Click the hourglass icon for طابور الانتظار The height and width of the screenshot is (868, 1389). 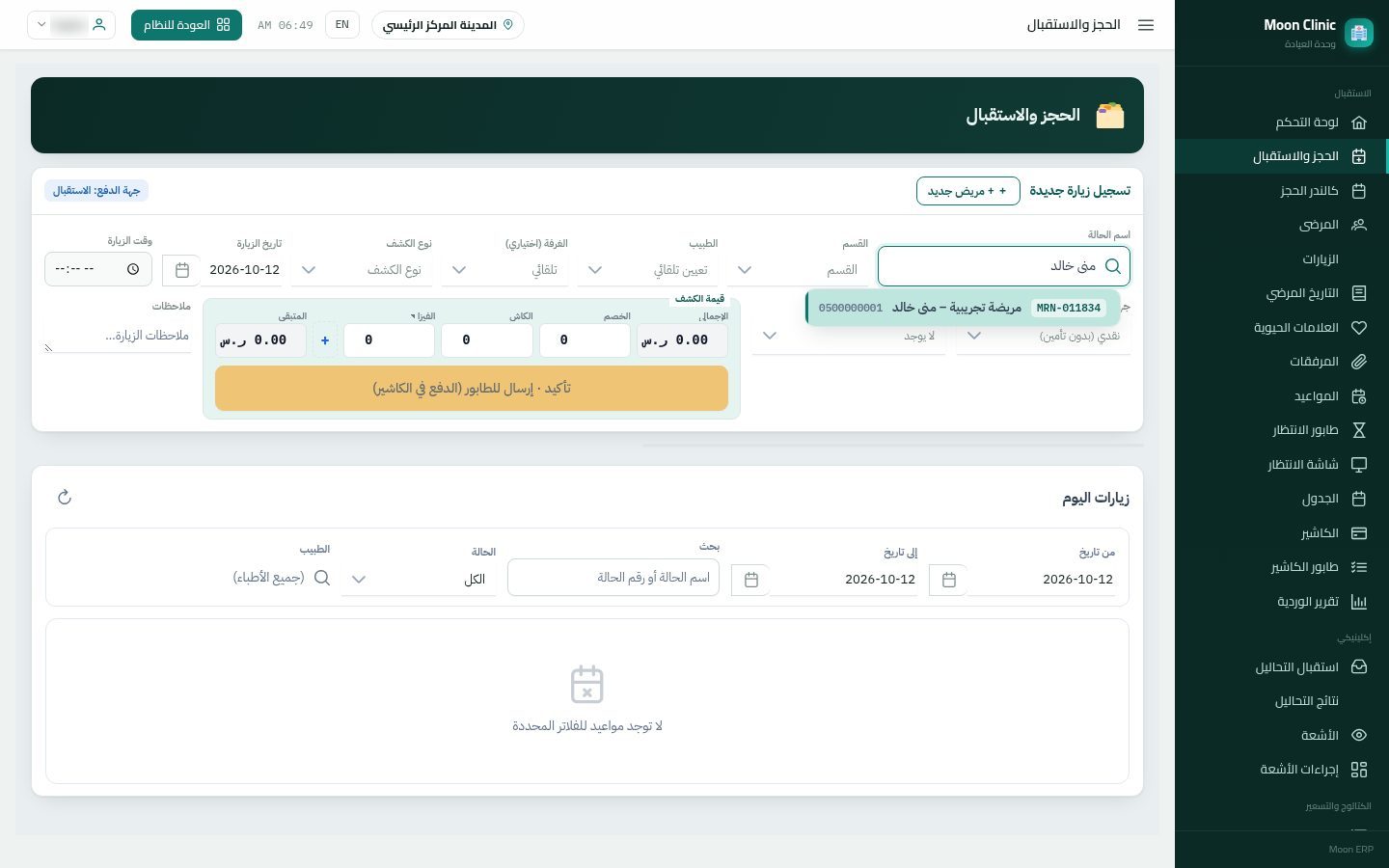coord(1359,430)
